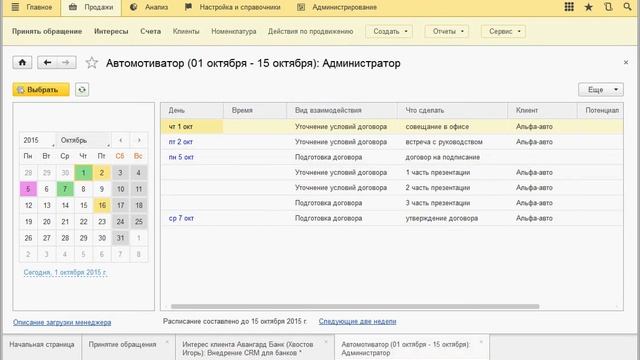This screenshot has width=640, height=360.
Task: Refresh the schedule list icon
Action: click(x=82, y=90)
